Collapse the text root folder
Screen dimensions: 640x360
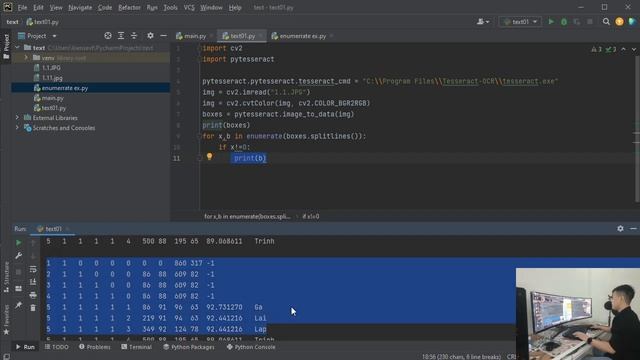[17, 48]
